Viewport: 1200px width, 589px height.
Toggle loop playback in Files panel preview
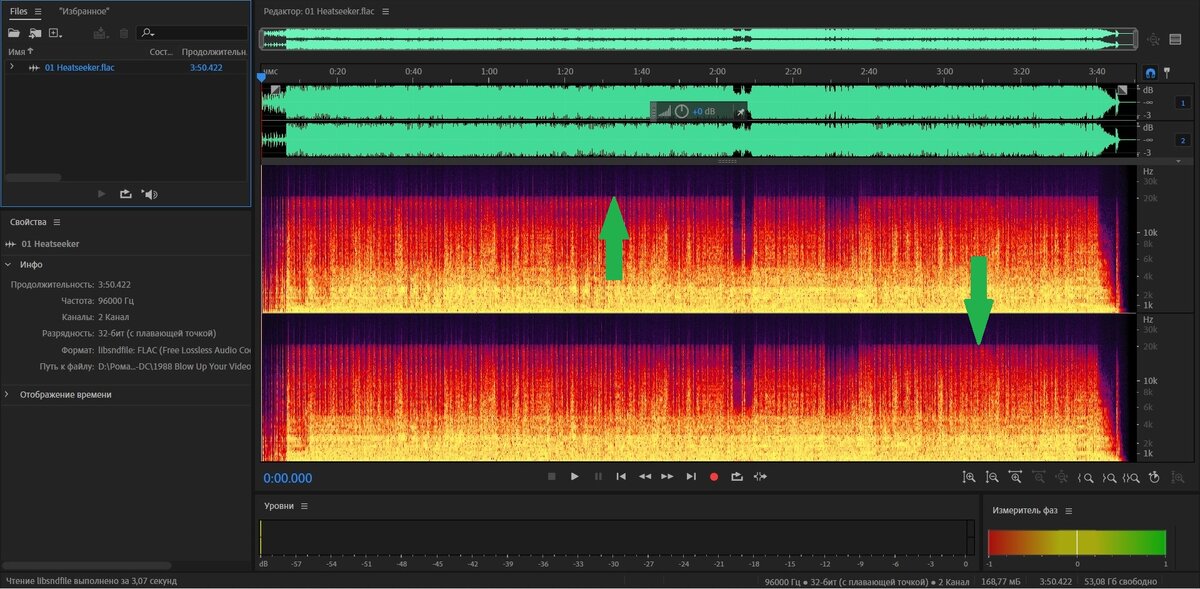(125, 194)
